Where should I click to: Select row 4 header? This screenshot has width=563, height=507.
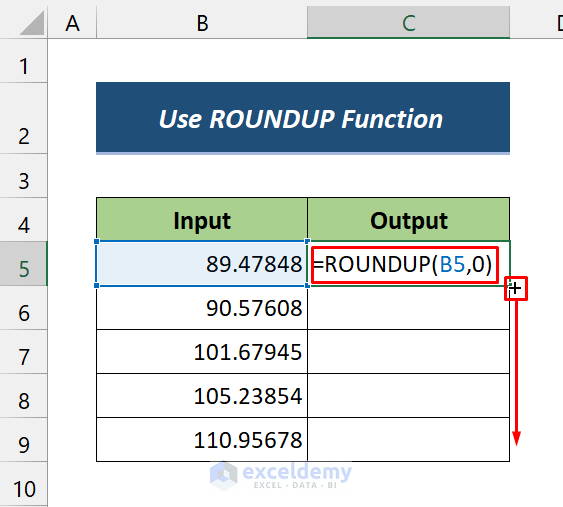coord(24,219)
